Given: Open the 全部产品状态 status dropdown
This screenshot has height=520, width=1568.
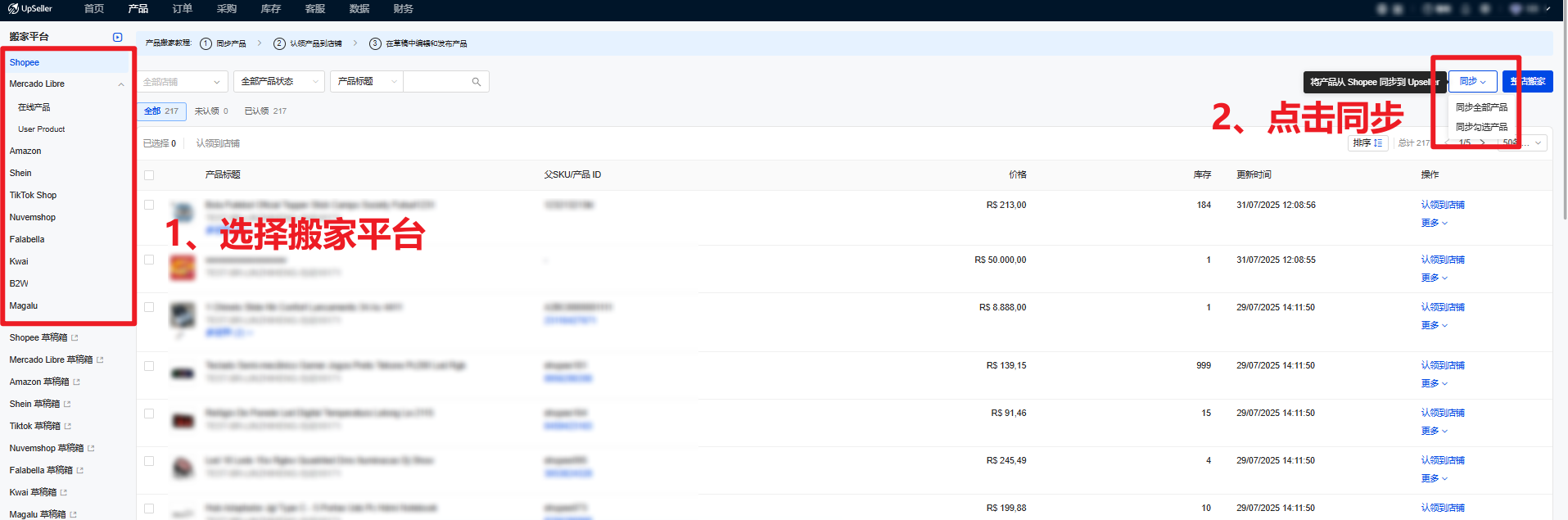Looking at the screenshot, I should point(278,82).
